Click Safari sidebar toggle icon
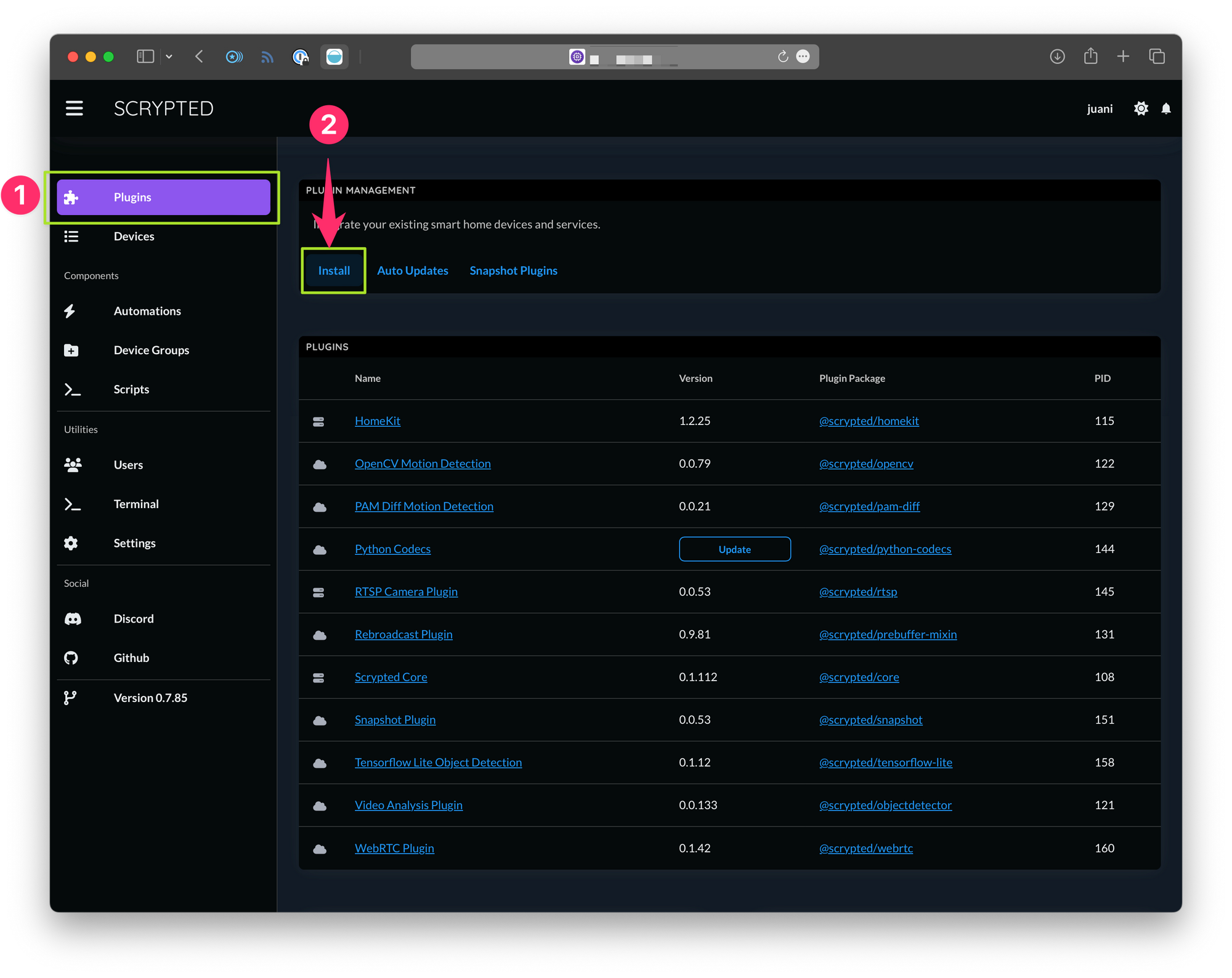Viewport: 1232px width, 978px height. pyautogui.click(x=145, y=57)
